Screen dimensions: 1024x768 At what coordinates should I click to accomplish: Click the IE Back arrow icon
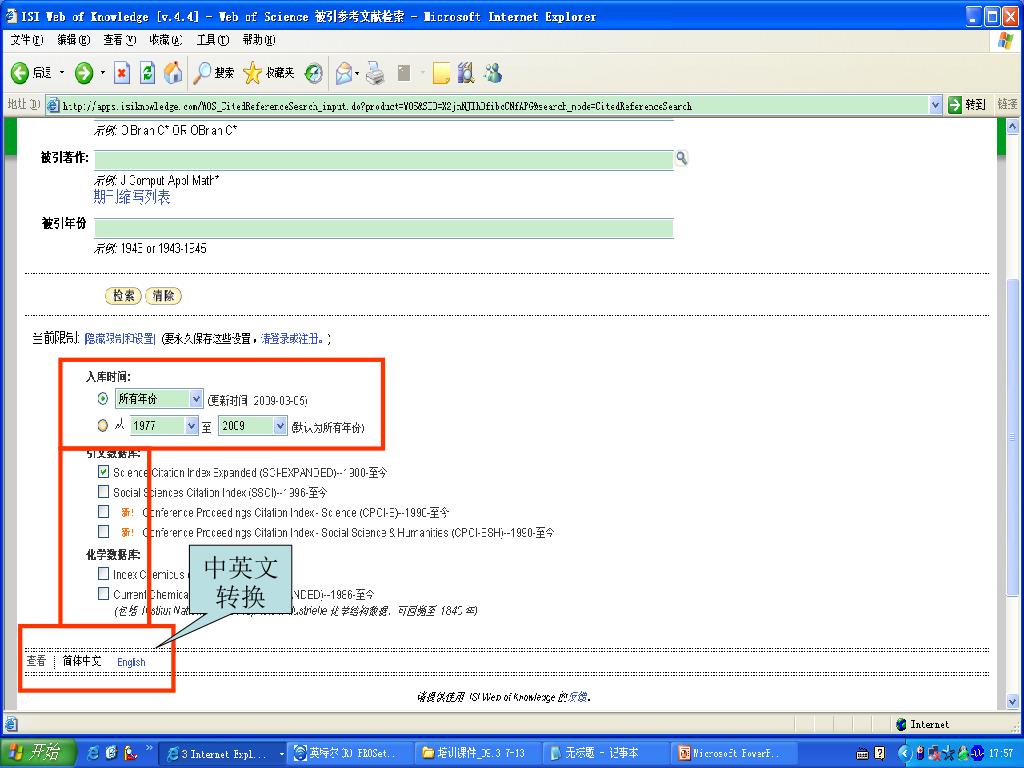(20, 73)
